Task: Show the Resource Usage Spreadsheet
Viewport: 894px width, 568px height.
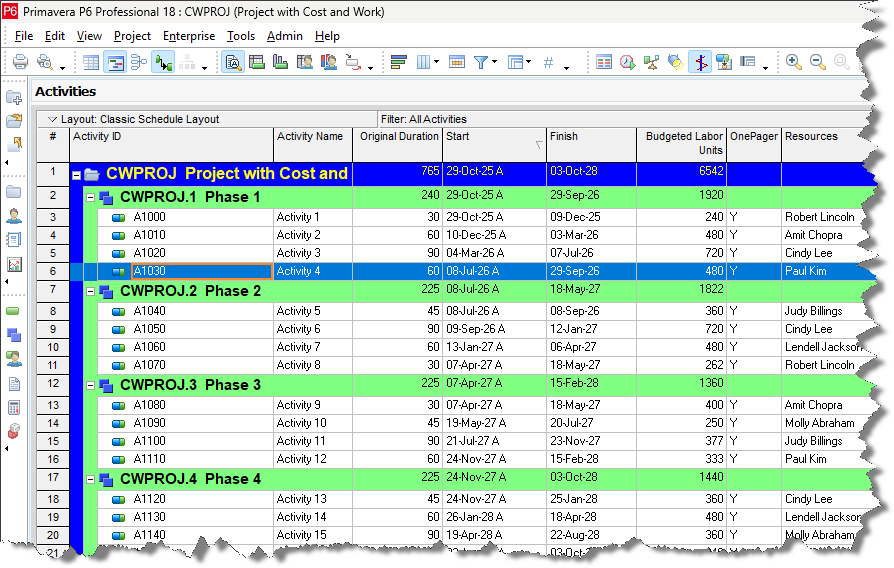Action: coord(304,62)
